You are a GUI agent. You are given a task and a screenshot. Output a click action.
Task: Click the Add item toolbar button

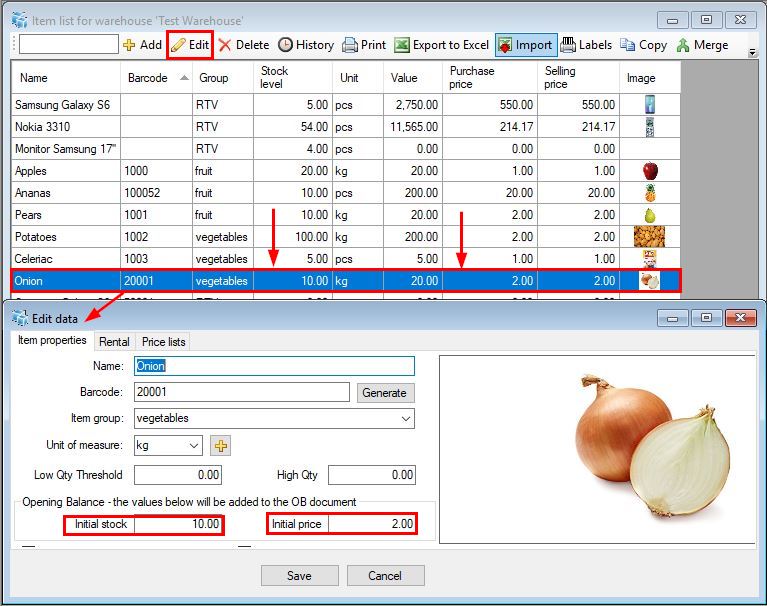[142, 45]
